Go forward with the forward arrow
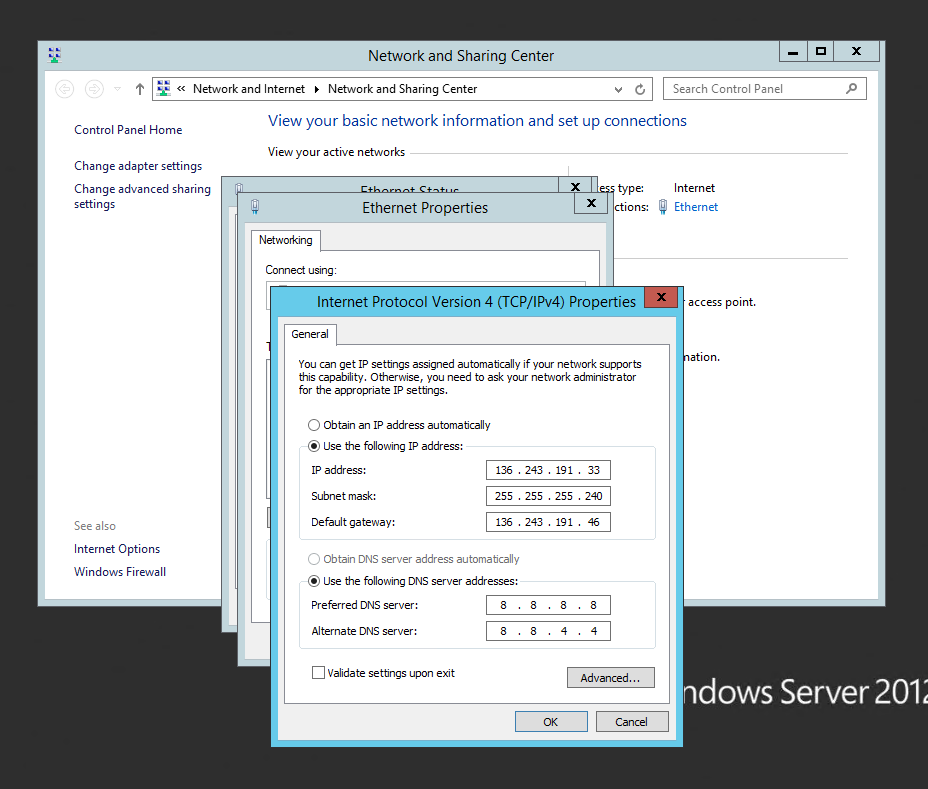This screenshot has width=928, height=789. [x=94, y=89]
